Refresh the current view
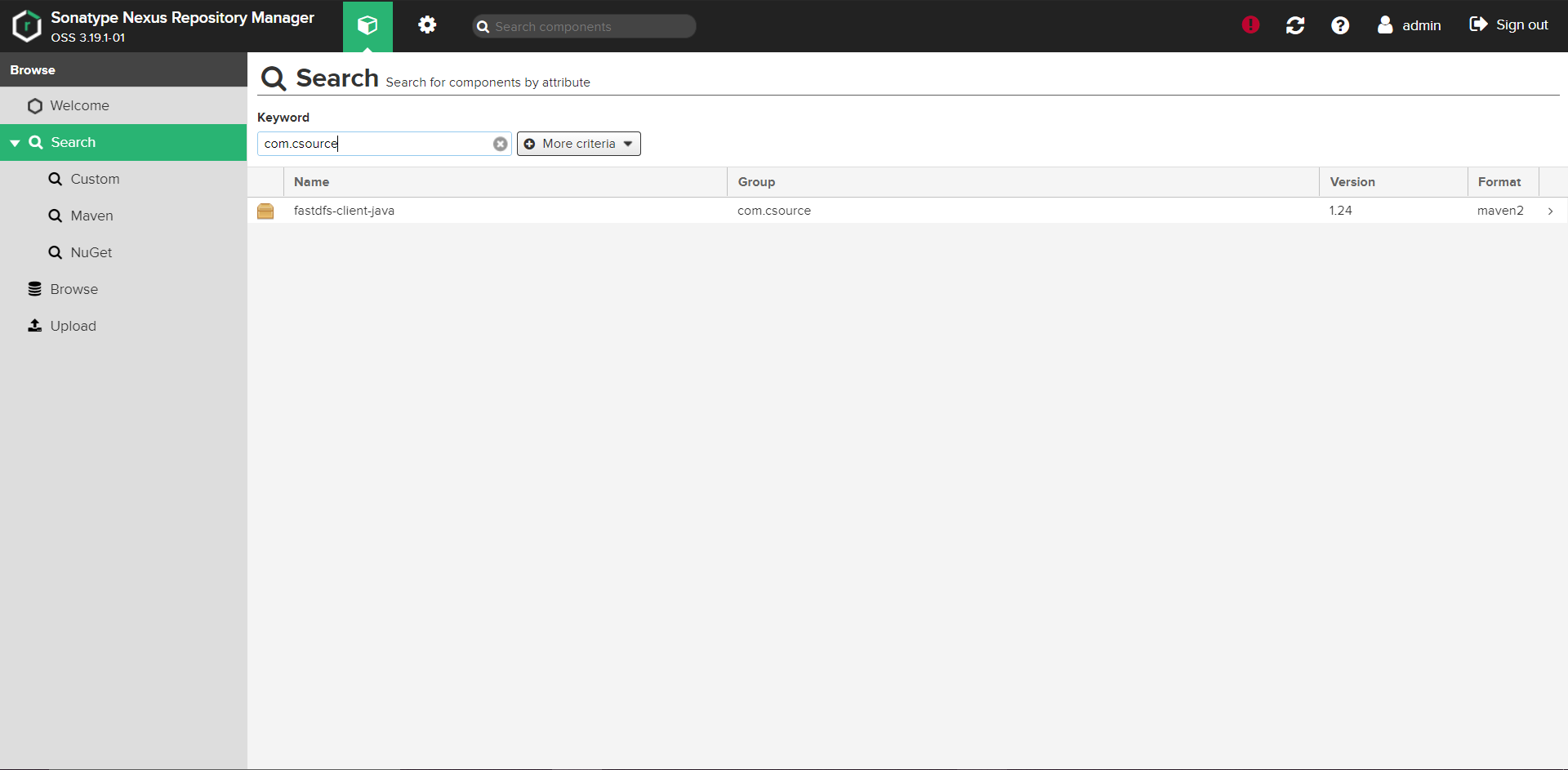 (x=1295, y=25)
